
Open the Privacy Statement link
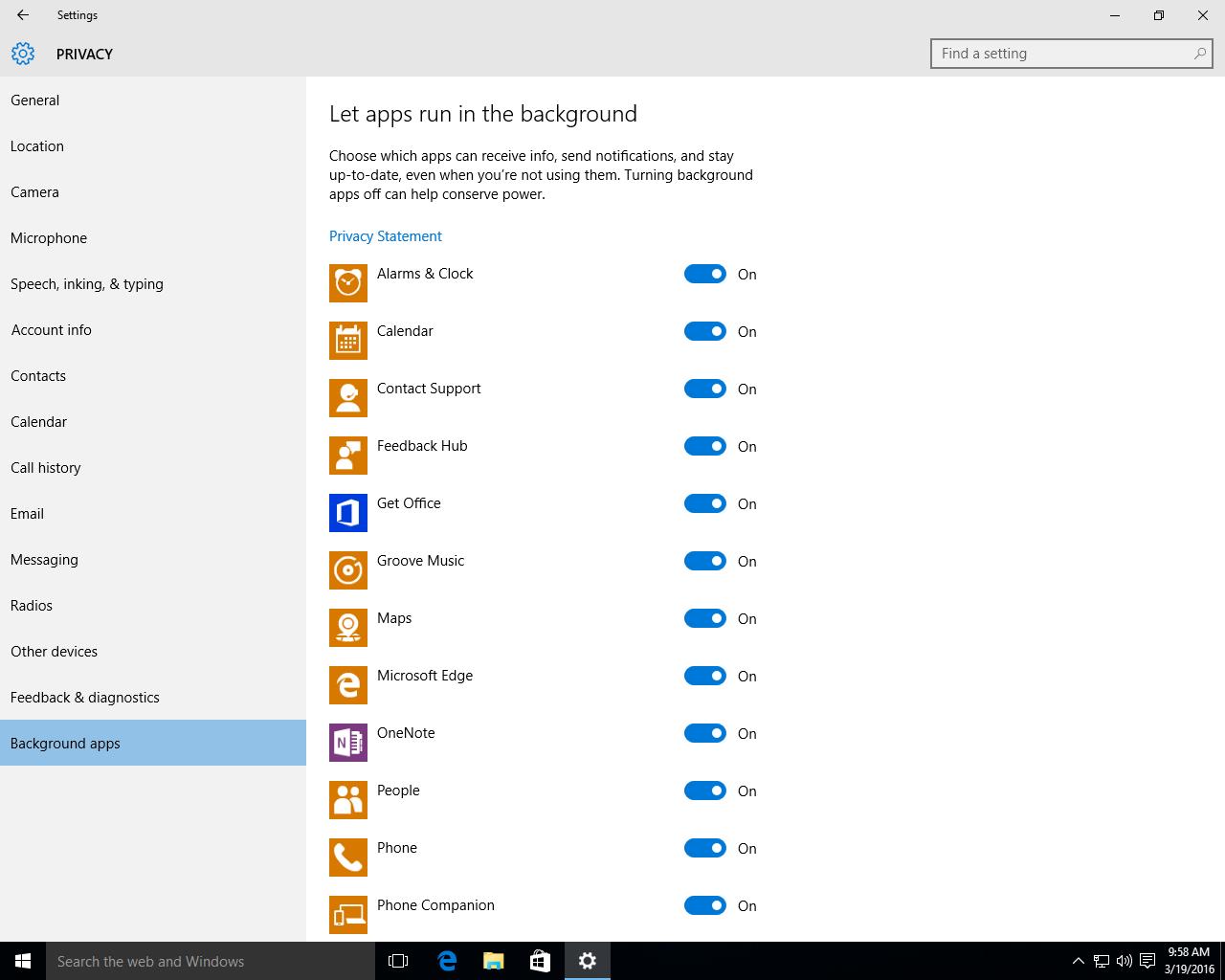(386, 236)
